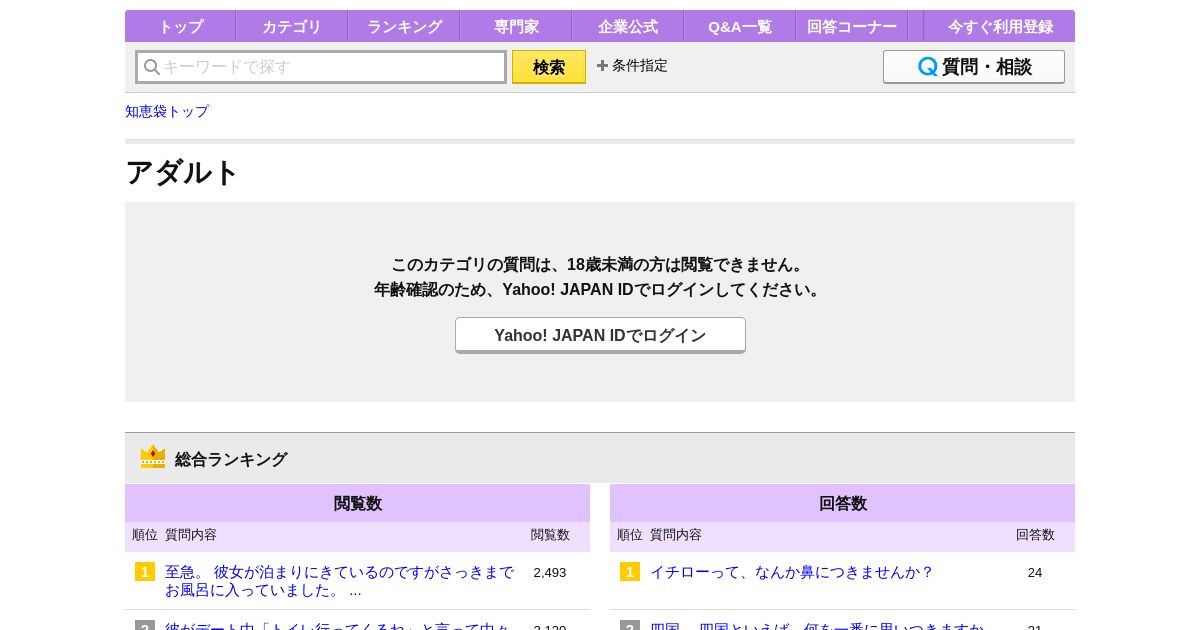Screen dimensions: 1200x630
Task: Open the カテゴリ tab
Action: pos(292,26)
